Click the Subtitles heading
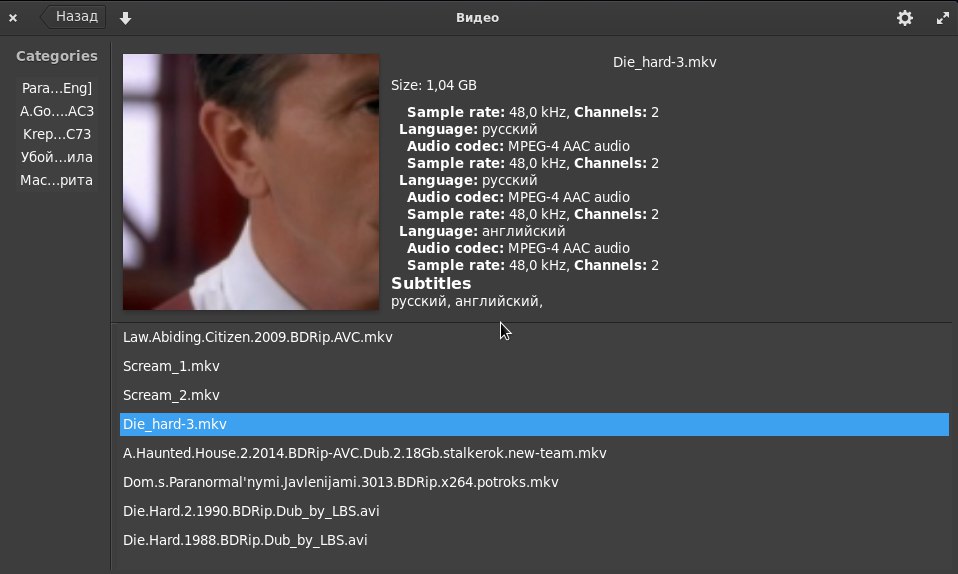Viewport: 958px width, 574px height. (431, 284)
